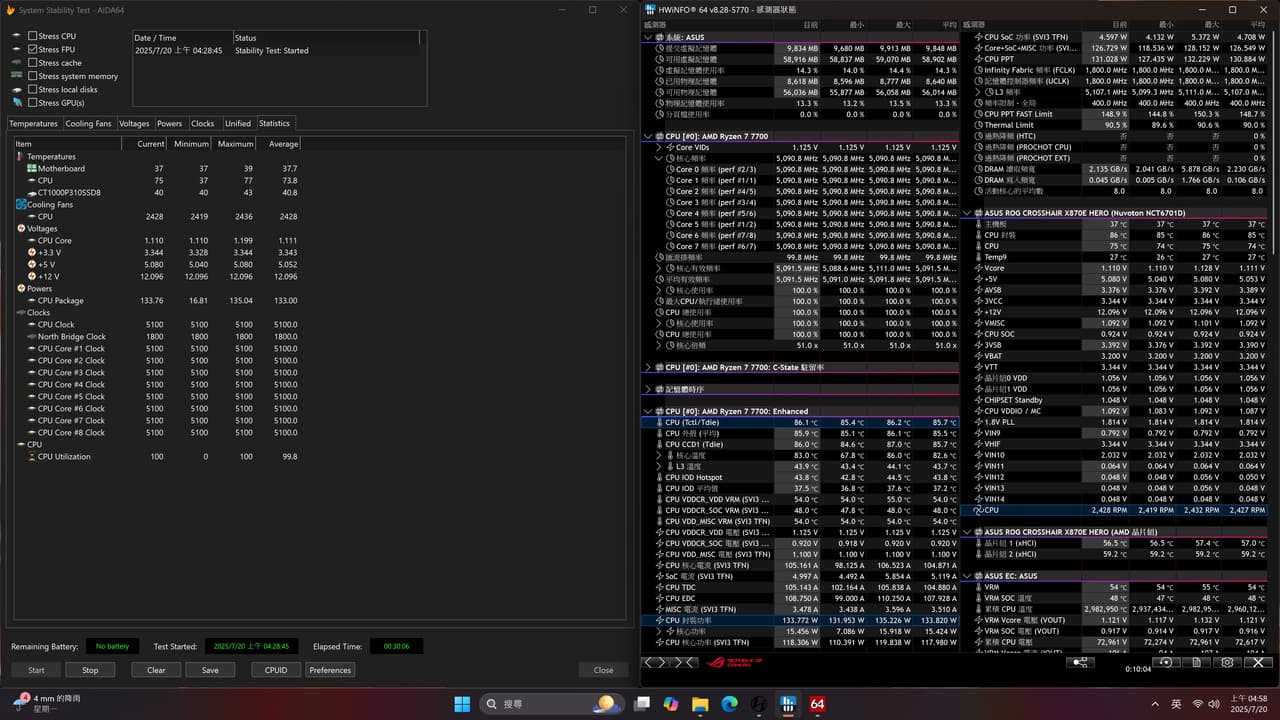
Task: Click the Voltages category icon
Action: pyautogui.click(x=20, y=229)
